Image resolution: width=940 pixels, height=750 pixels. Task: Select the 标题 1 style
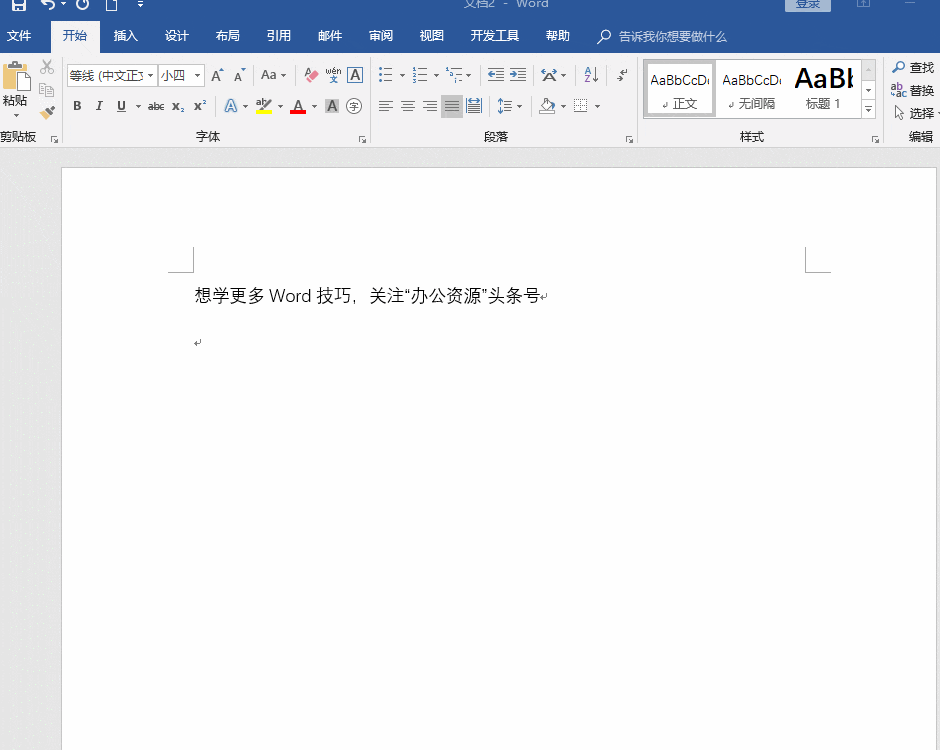(822, 88)
